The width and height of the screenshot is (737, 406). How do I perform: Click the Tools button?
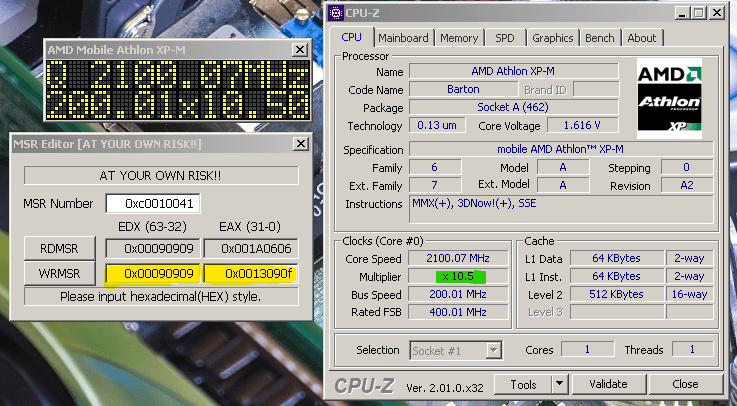tap(523, 384)
